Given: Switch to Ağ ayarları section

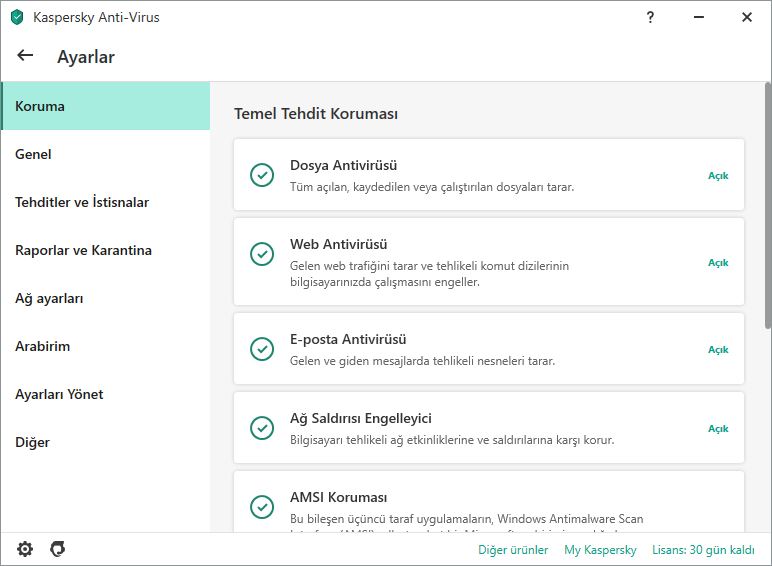Looking at the screenshot, I should pyautogui.click(x=106, y=298).
